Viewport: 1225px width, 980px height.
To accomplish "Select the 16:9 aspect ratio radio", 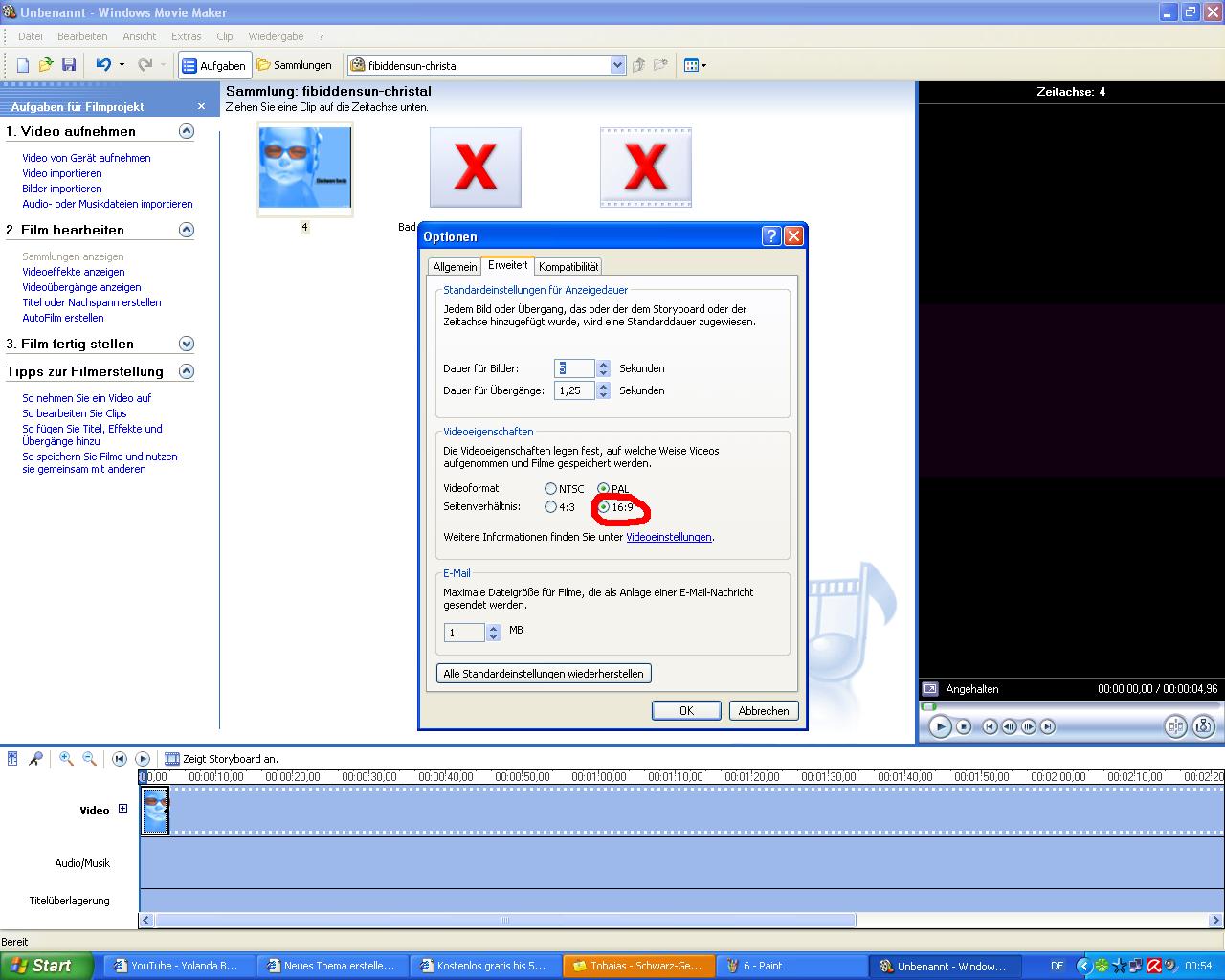I will [603, 507].
